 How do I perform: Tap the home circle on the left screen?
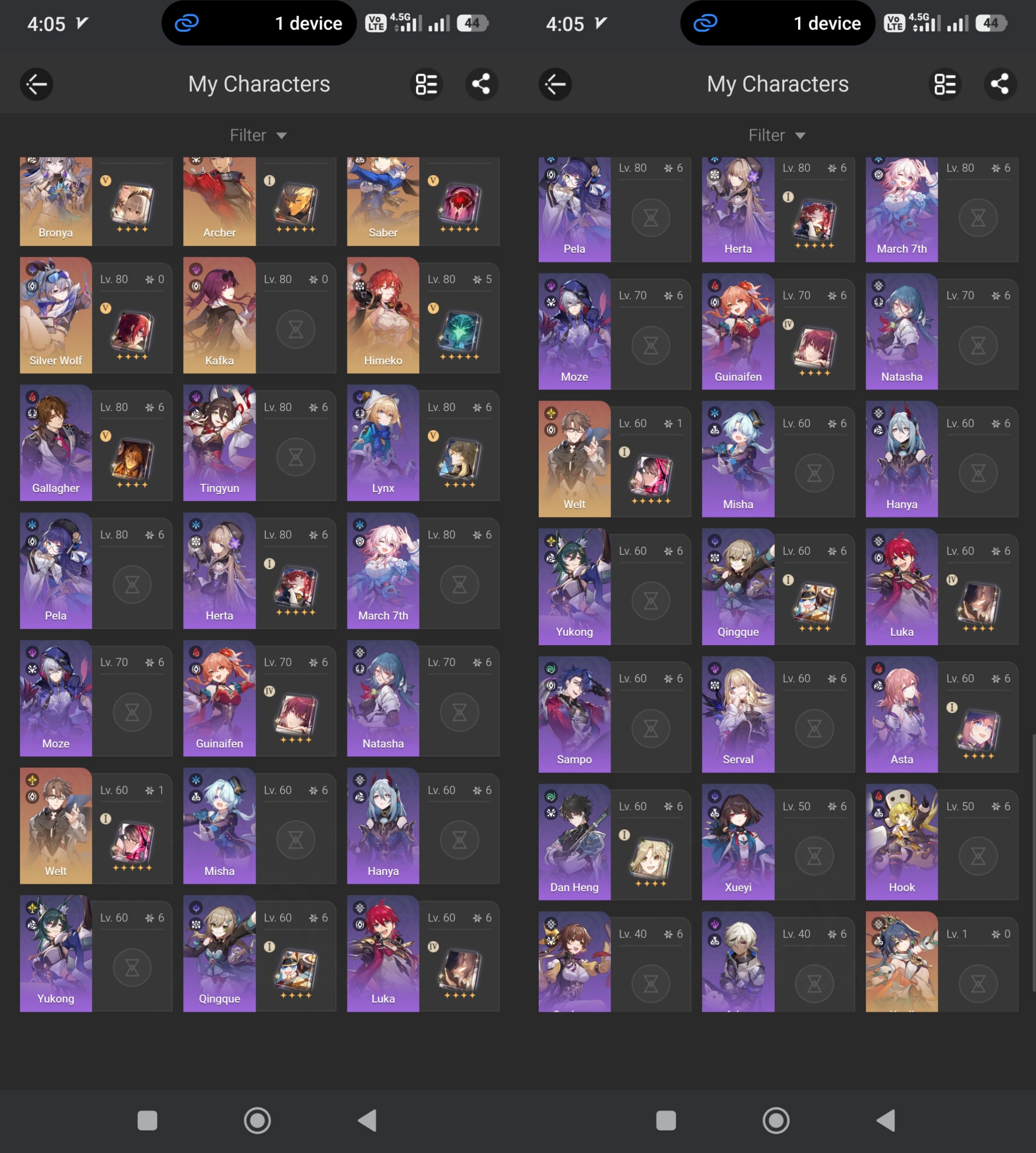pyautogui.click(x=257, y=1120)
